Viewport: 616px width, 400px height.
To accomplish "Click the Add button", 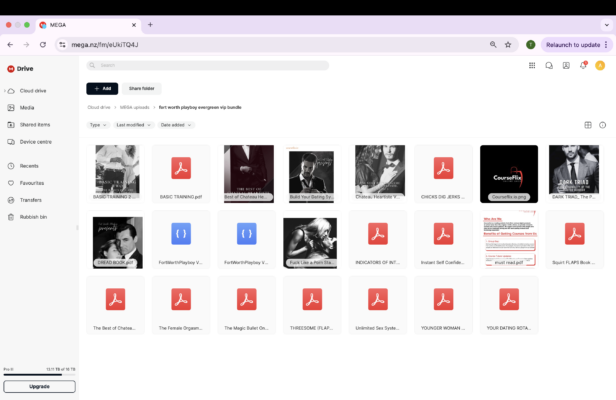I will tap(102, 88).
